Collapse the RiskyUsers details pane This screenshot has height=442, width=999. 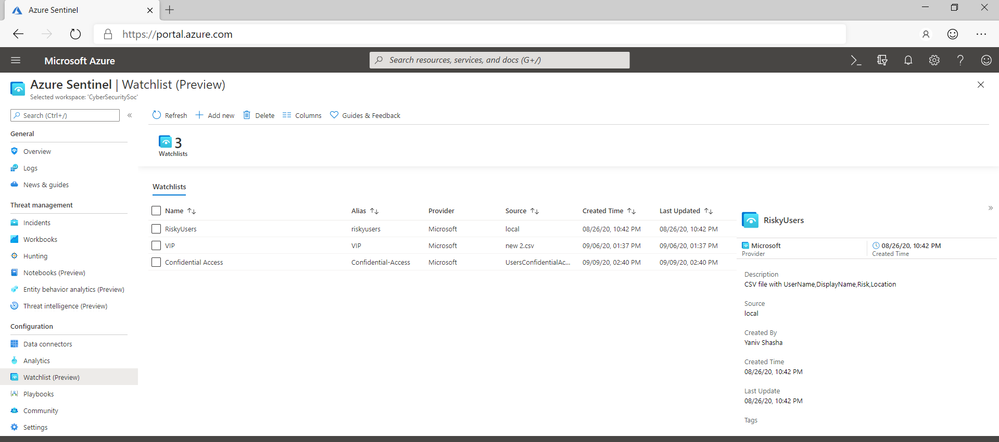(990, 208)
